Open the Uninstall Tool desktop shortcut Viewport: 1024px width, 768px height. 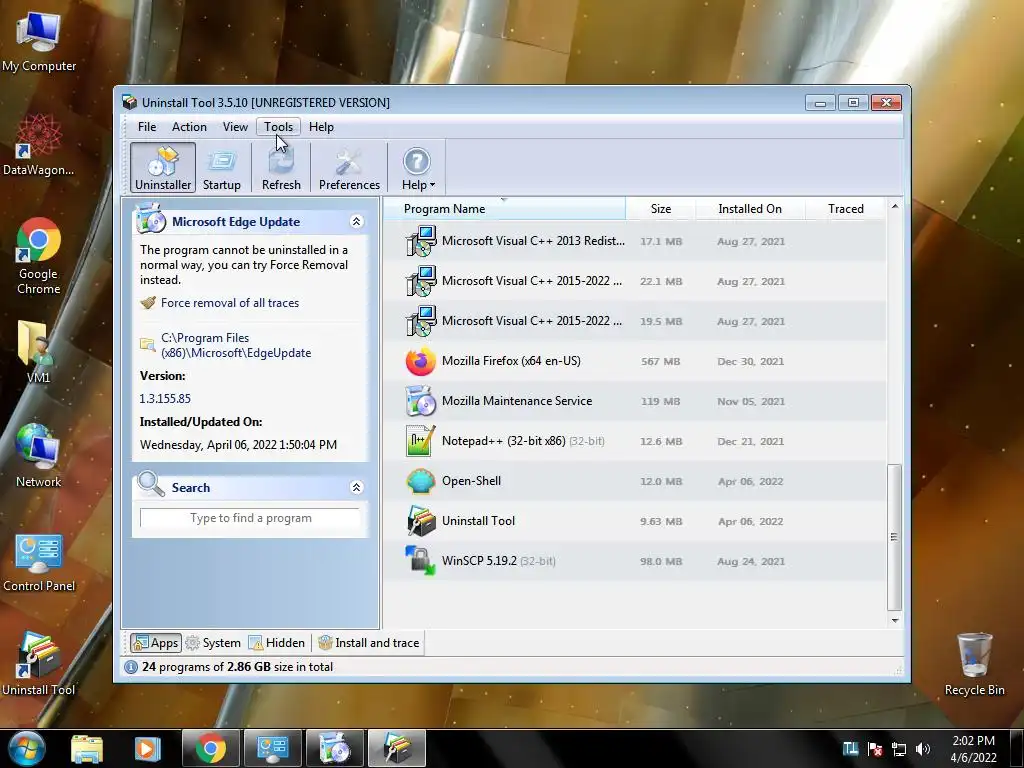coord(39,664)
